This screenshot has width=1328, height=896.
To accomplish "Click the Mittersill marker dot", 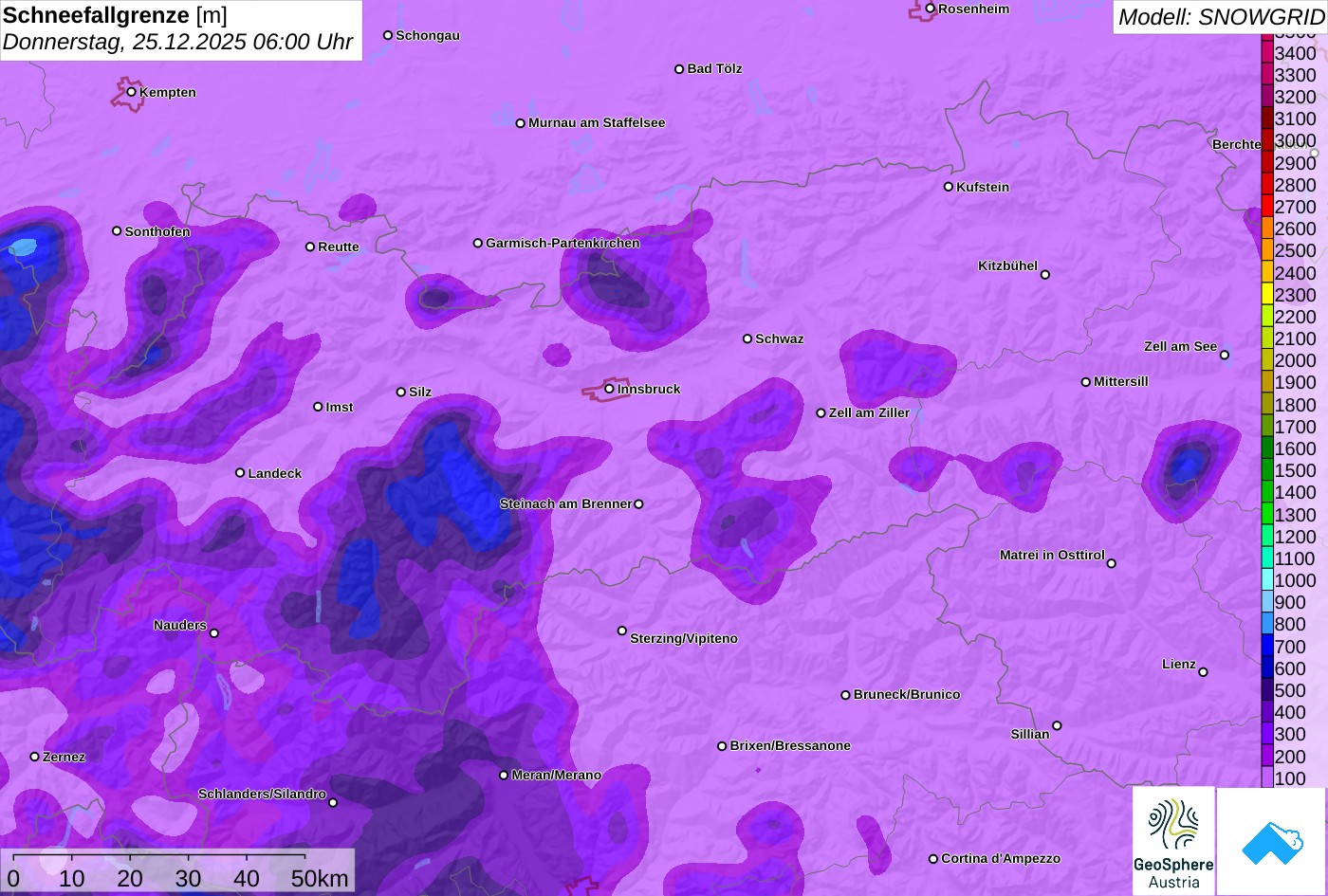I will pos(1086,382).
